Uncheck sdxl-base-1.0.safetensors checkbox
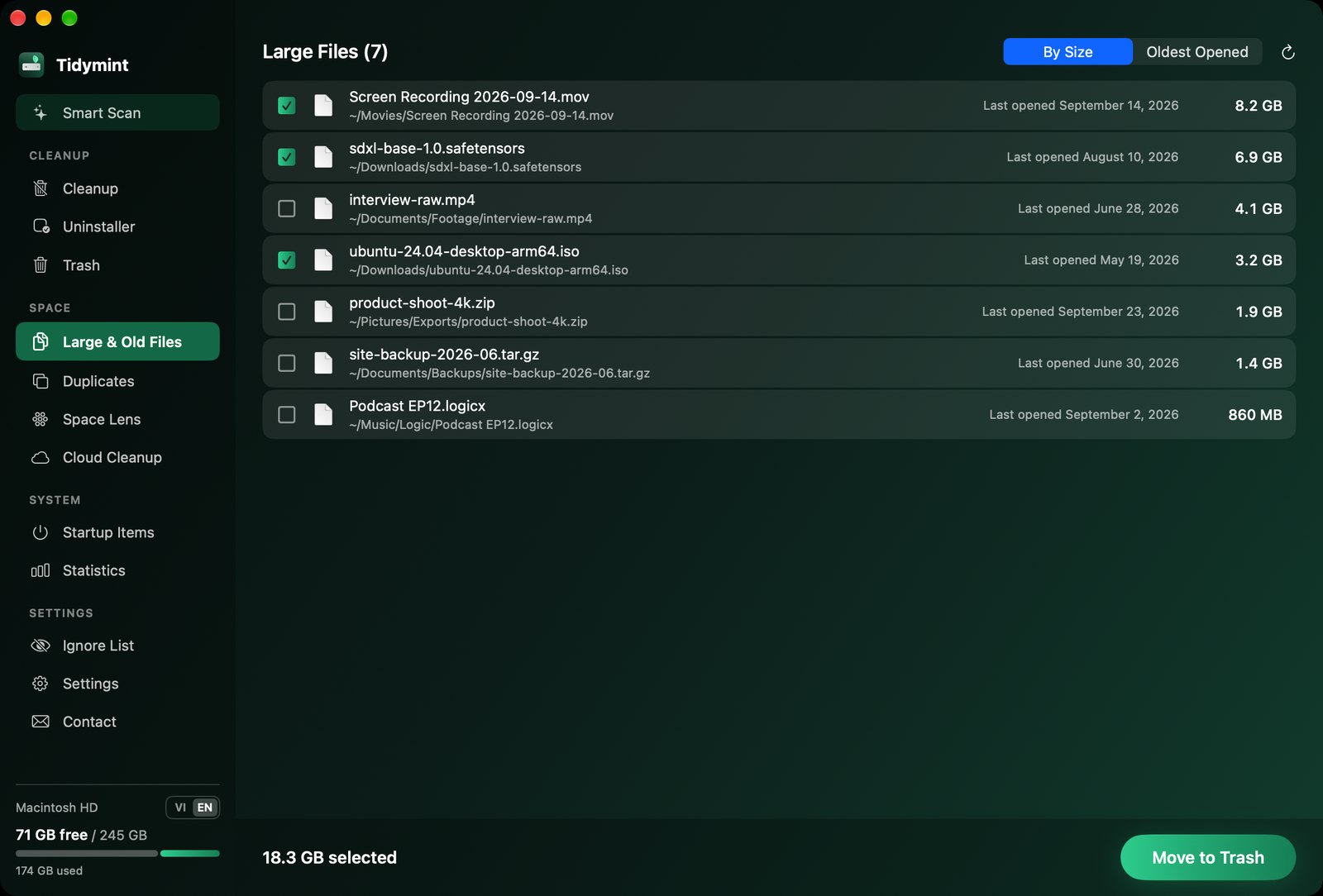The width and height of the screenshot is (1323, 896). [286, 157]
